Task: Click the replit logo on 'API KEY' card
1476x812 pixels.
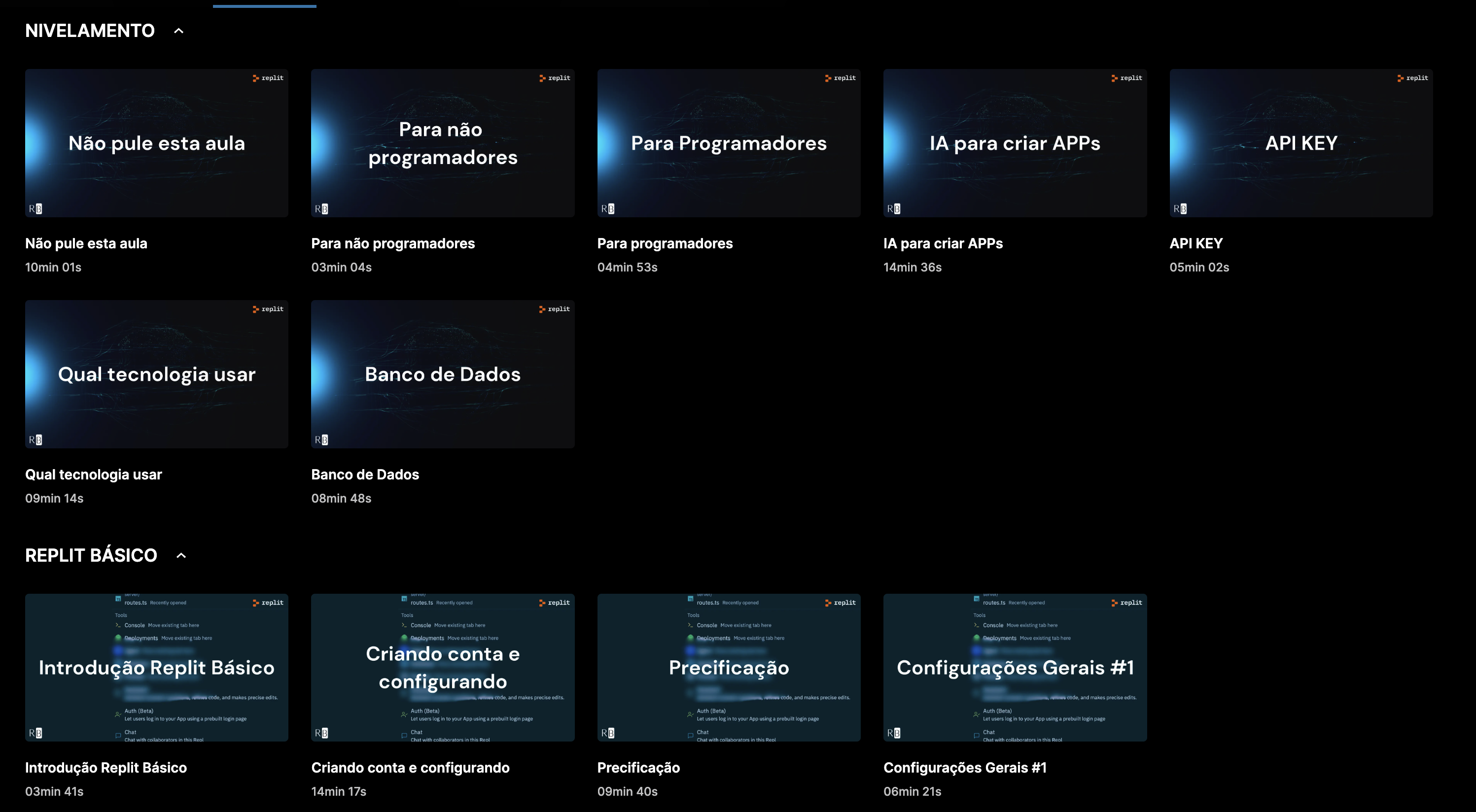Action: (x=1412, y=78)
